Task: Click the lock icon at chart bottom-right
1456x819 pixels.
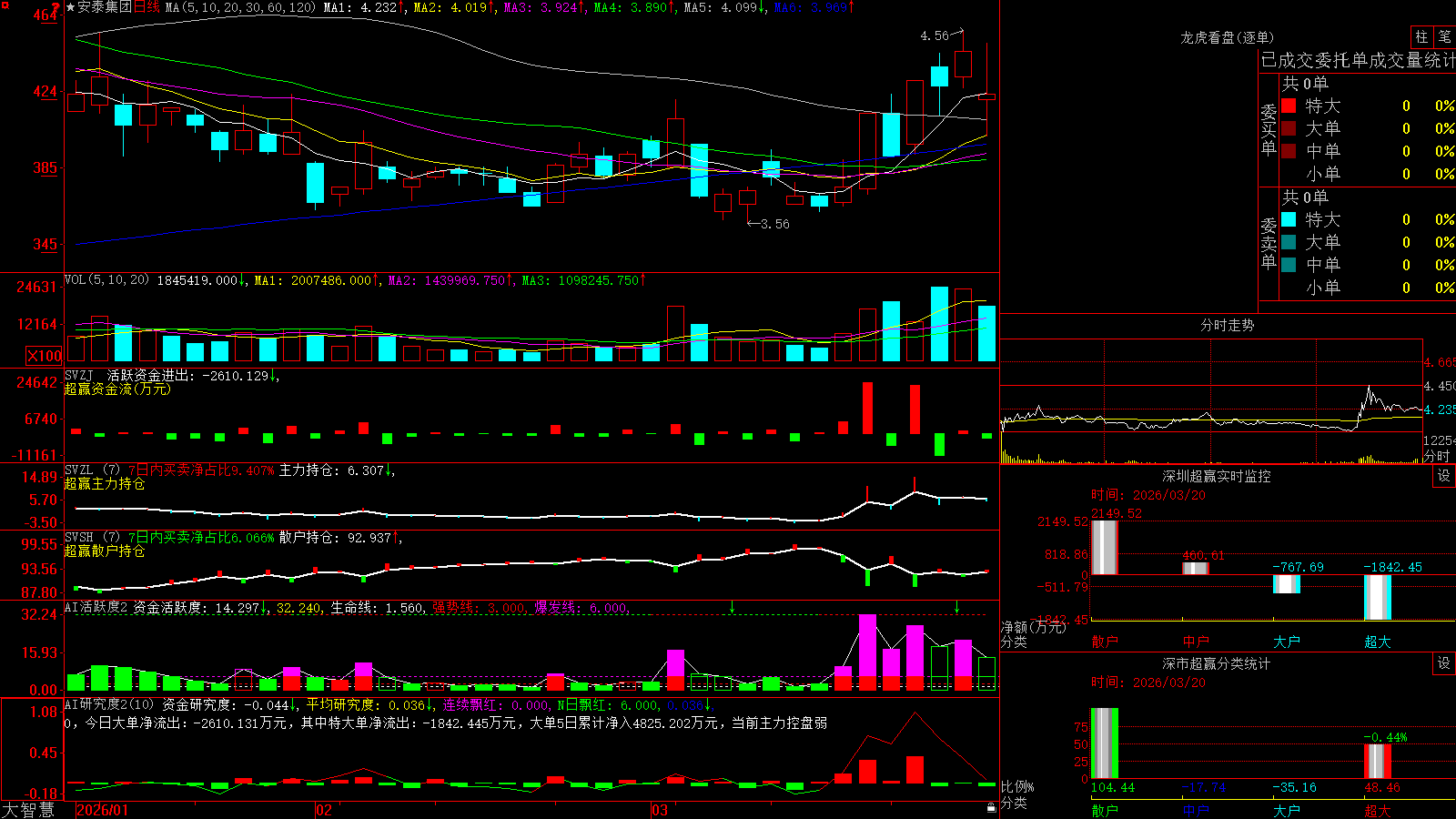Action: (x=992, y=808)
